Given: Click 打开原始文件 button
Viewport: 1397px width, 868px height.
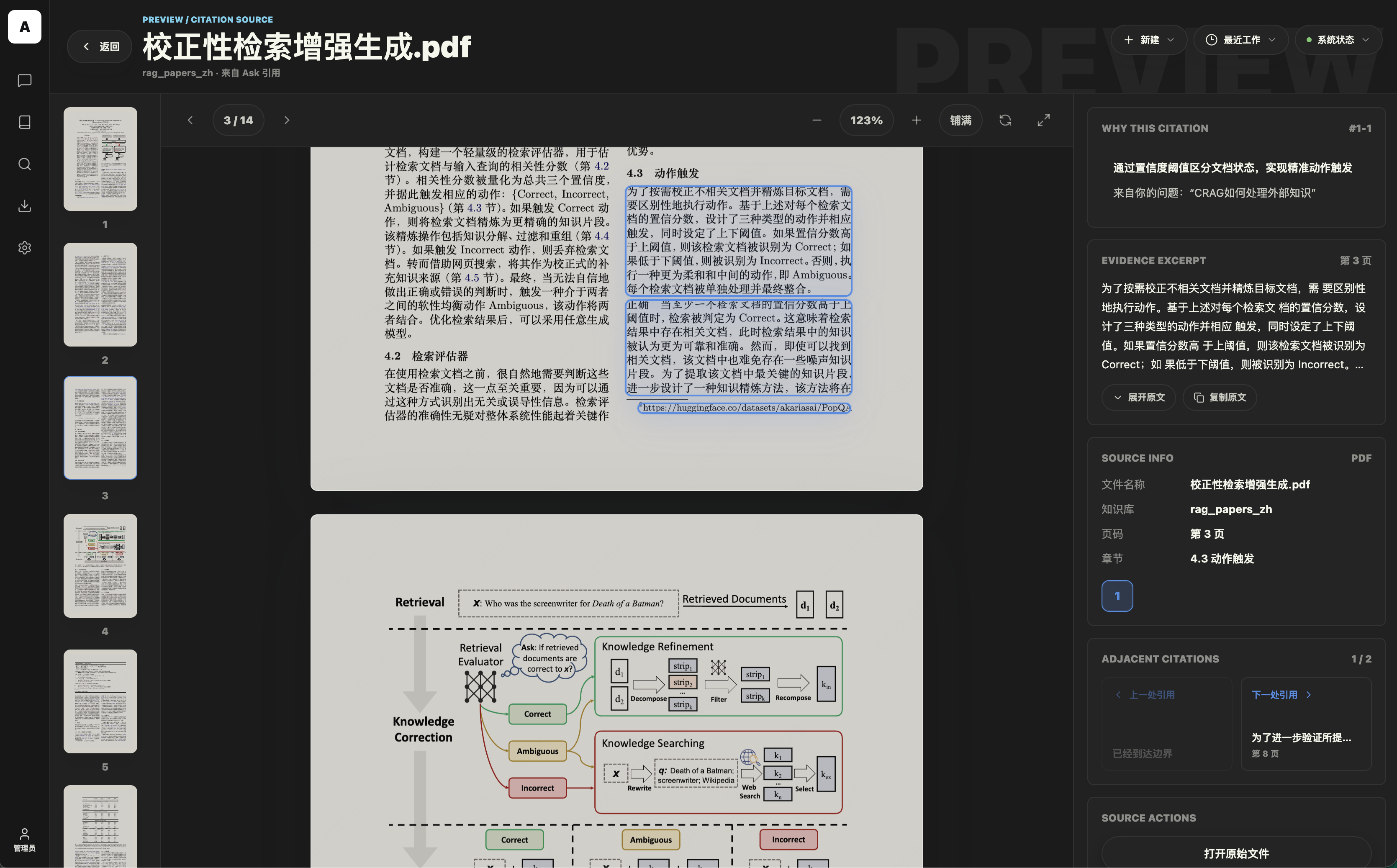Looking at the screenshot, I should [1236, 853].
